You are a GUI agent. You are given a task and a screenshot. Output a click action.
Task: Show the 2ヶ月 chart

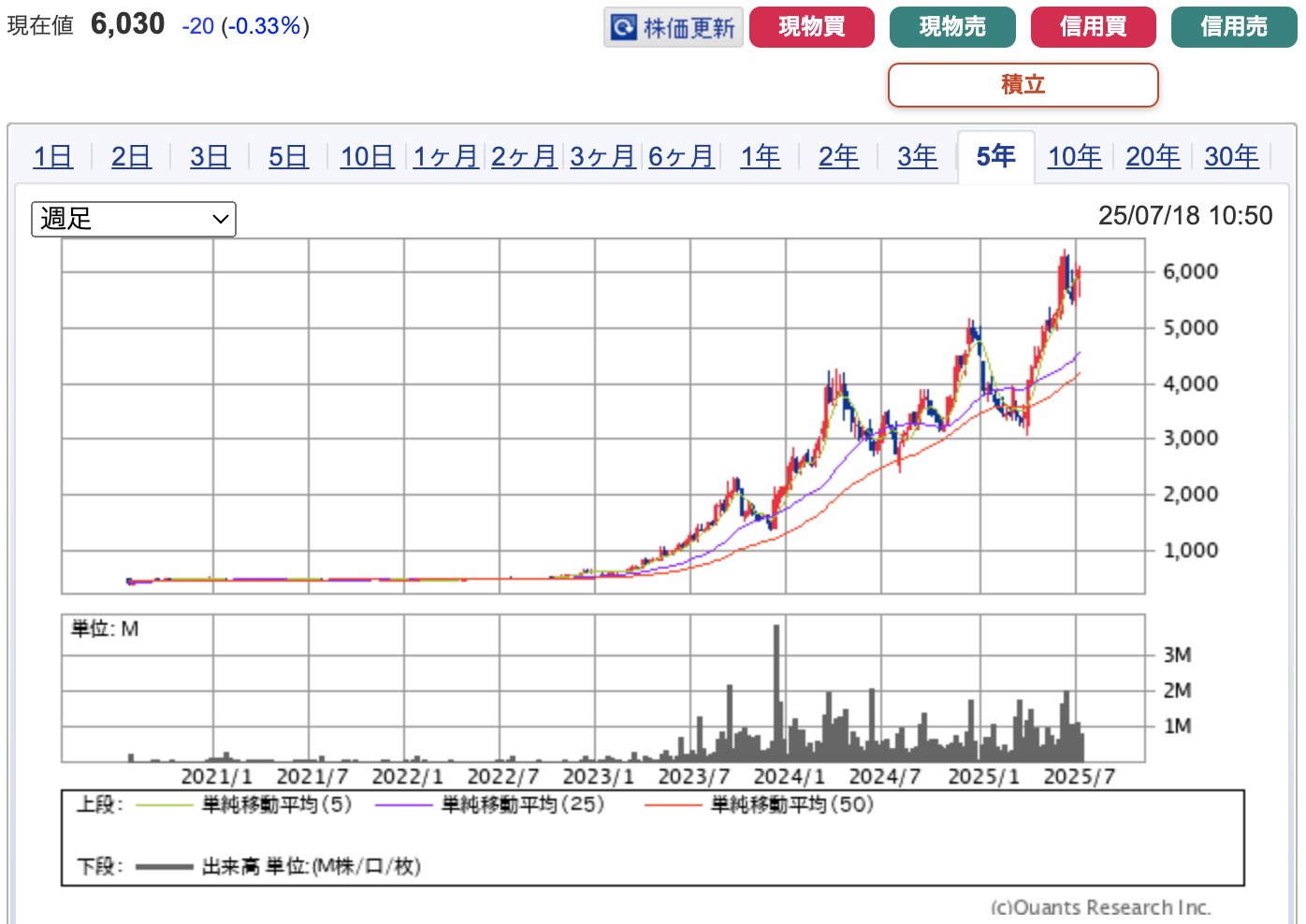click(524, 156)
